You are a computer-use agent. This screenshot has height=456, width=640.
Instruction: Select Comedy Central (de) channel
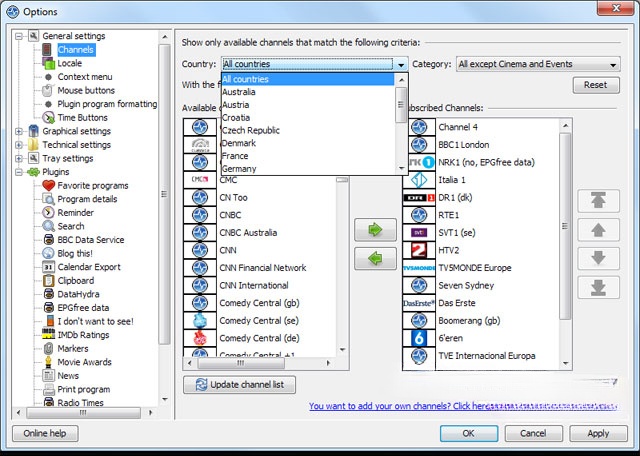point(259,338)
